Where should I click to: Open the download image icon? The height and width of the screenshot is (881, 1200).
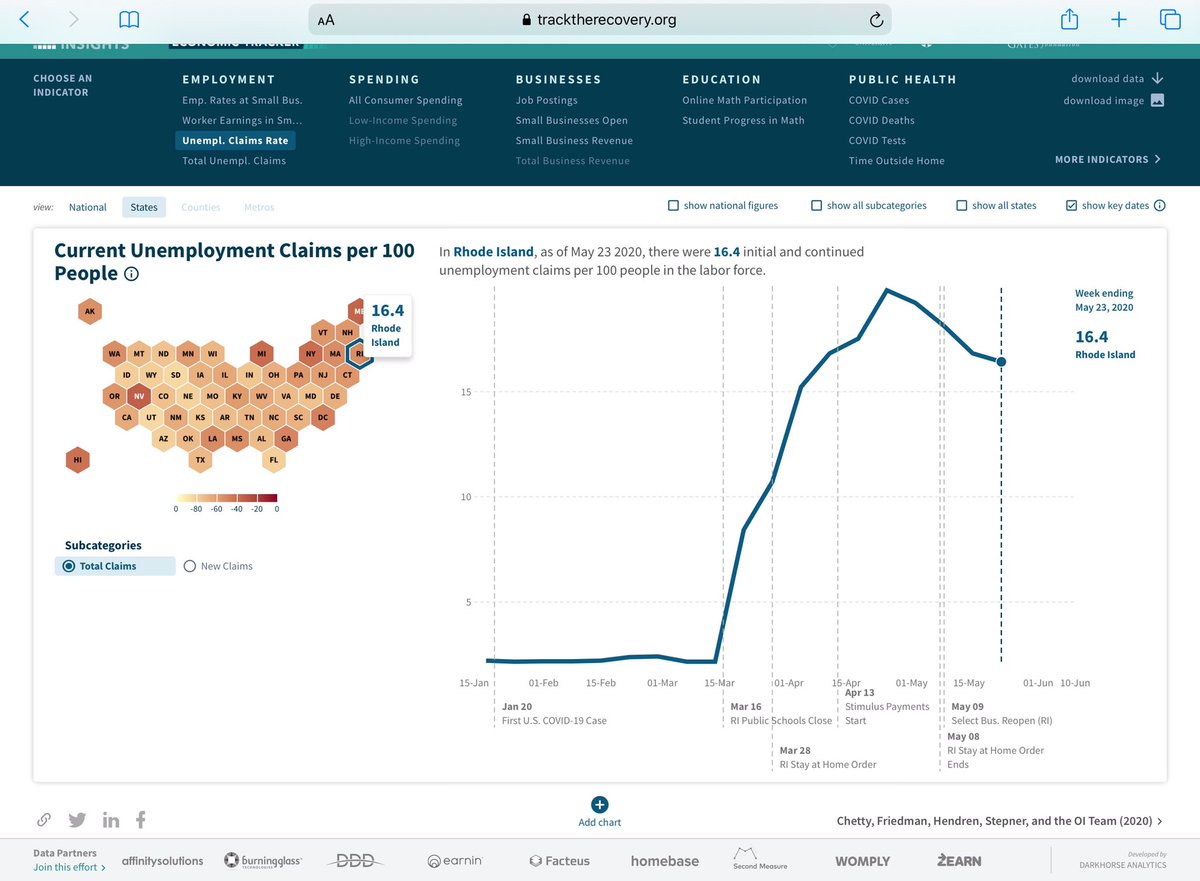click(x=1157, y=100)
